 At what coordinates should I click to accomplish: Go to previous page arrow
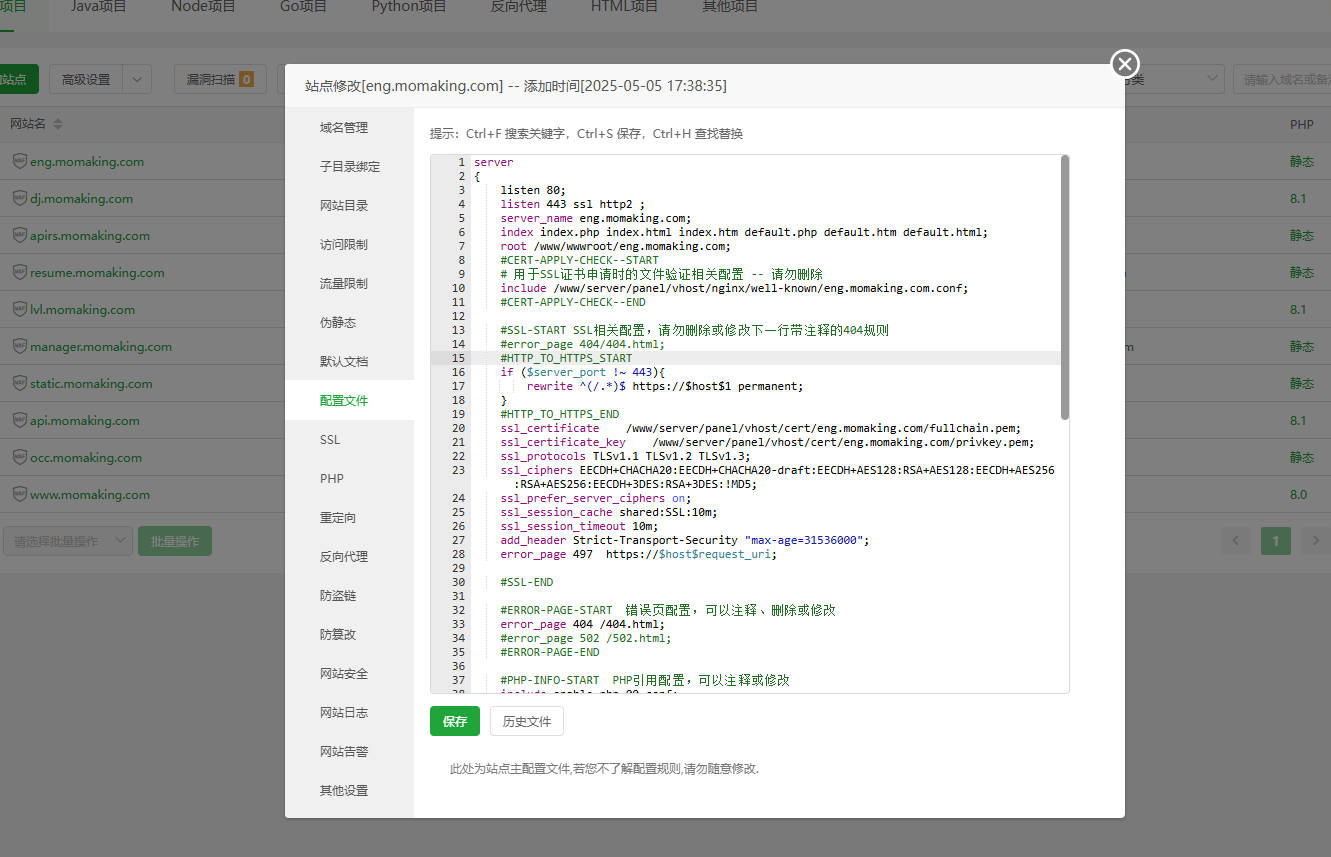click(1236, 541)
